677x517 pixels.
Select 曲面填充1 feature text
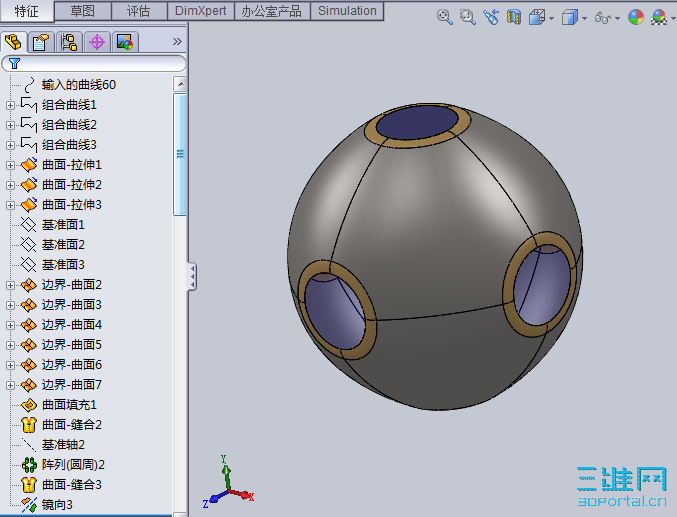point(69,405)
